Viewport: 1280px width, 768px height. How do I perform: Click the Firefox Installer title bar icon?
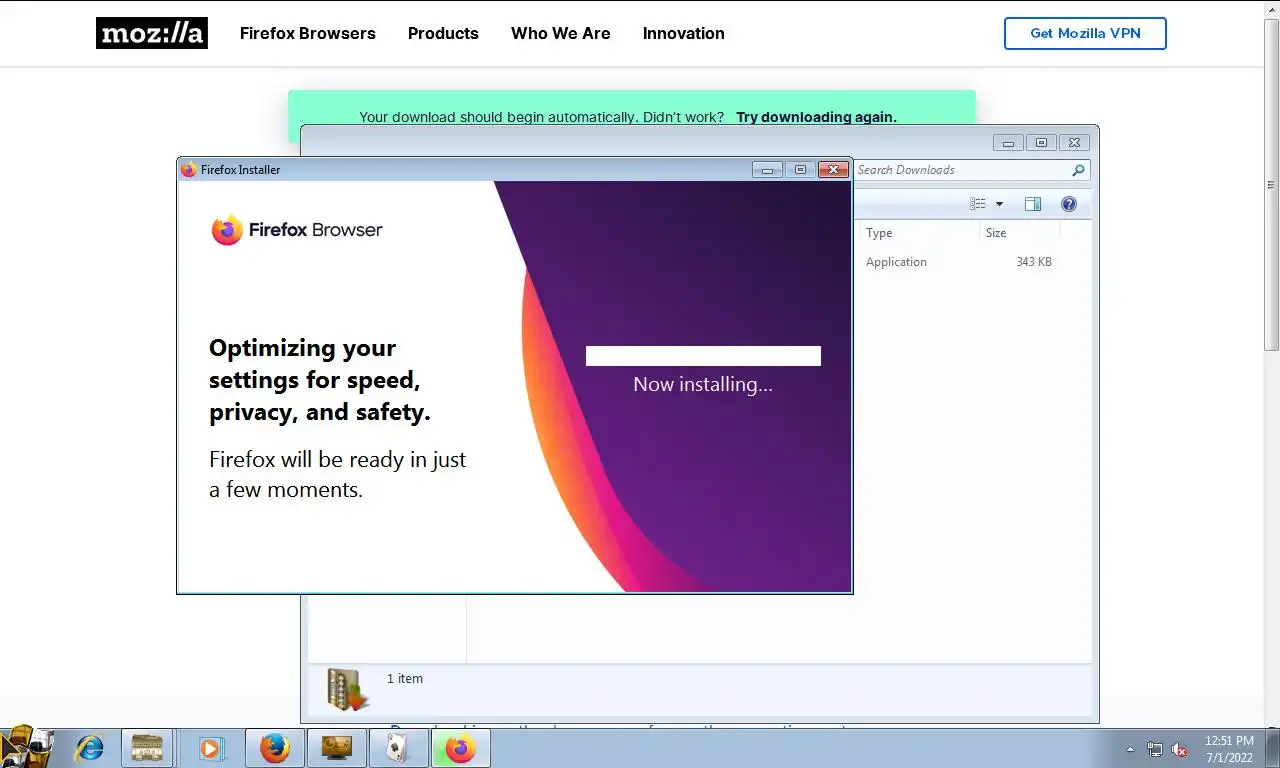tap(188, 170)
